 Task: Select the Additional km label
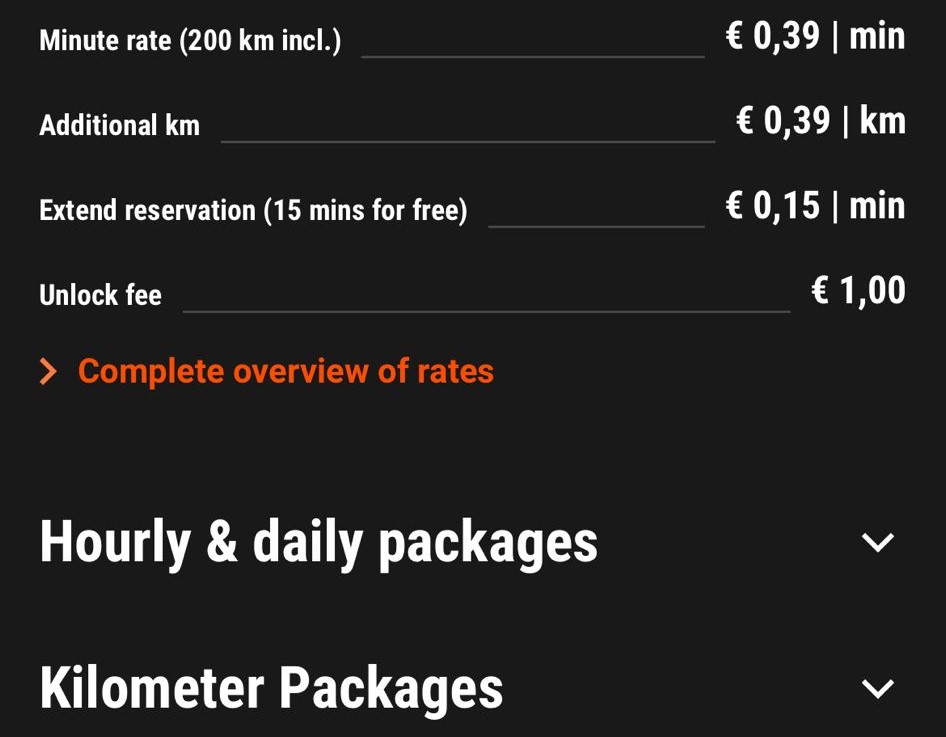coord(120,126)
